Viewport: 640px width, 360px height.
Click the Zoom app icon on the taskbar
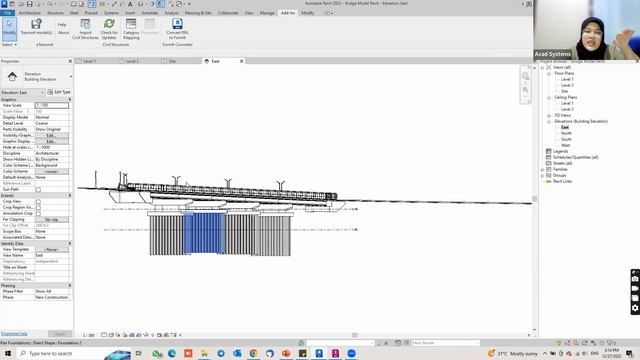(x=351, y=353)
